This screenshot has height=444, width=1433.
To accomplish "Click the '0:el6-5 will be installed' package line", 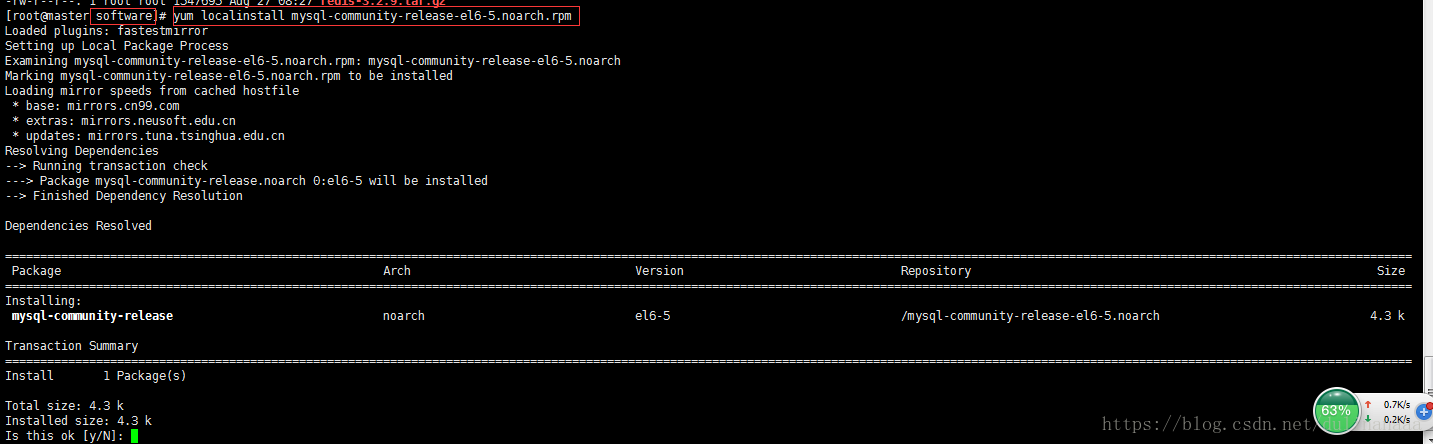I will pos(246,181).
